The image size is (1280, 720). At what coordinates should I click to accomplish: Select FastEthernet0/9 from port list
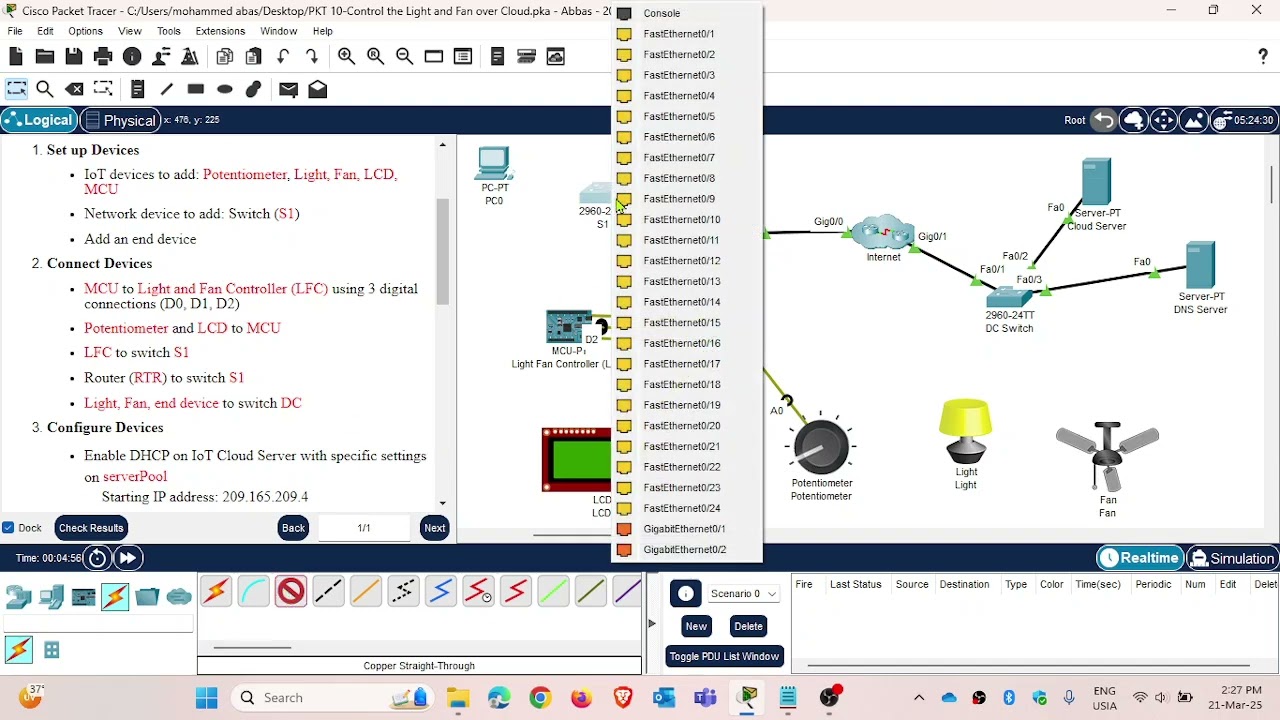[687, 199]
